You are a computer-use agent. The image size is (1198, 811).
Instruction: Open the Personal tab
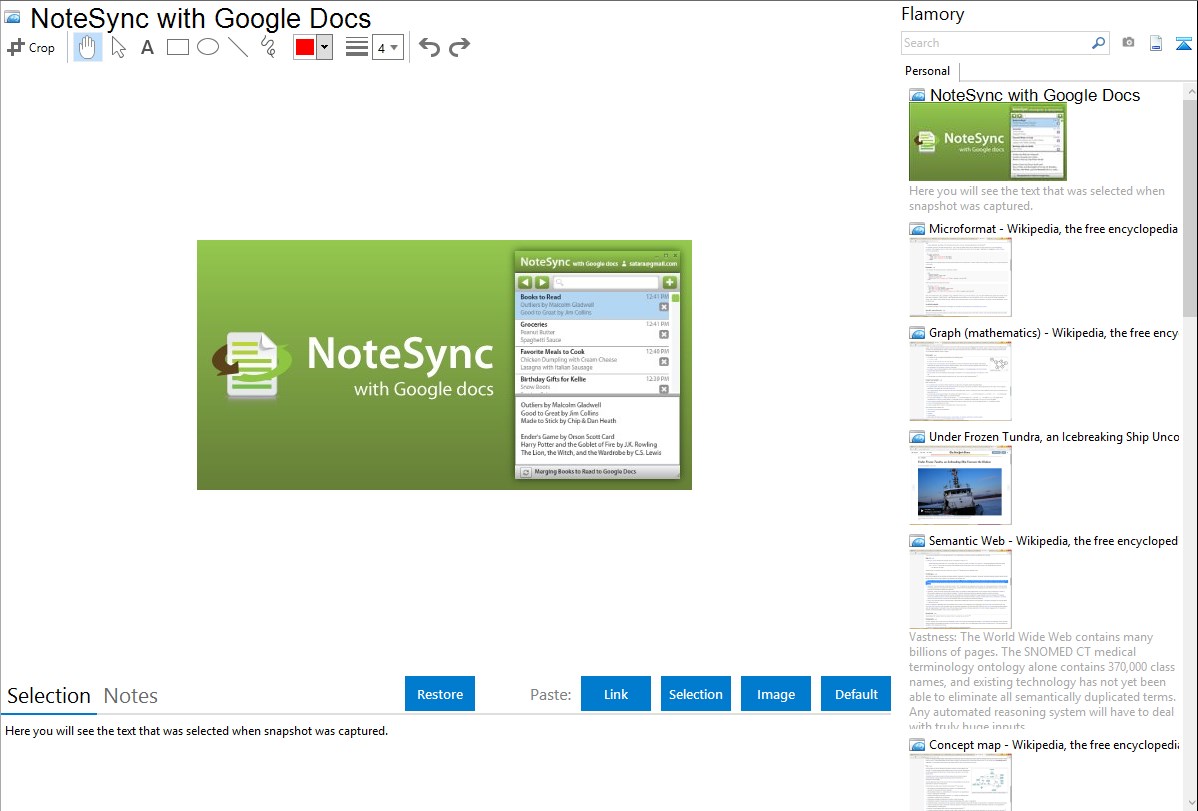click(x=927, y=71)
